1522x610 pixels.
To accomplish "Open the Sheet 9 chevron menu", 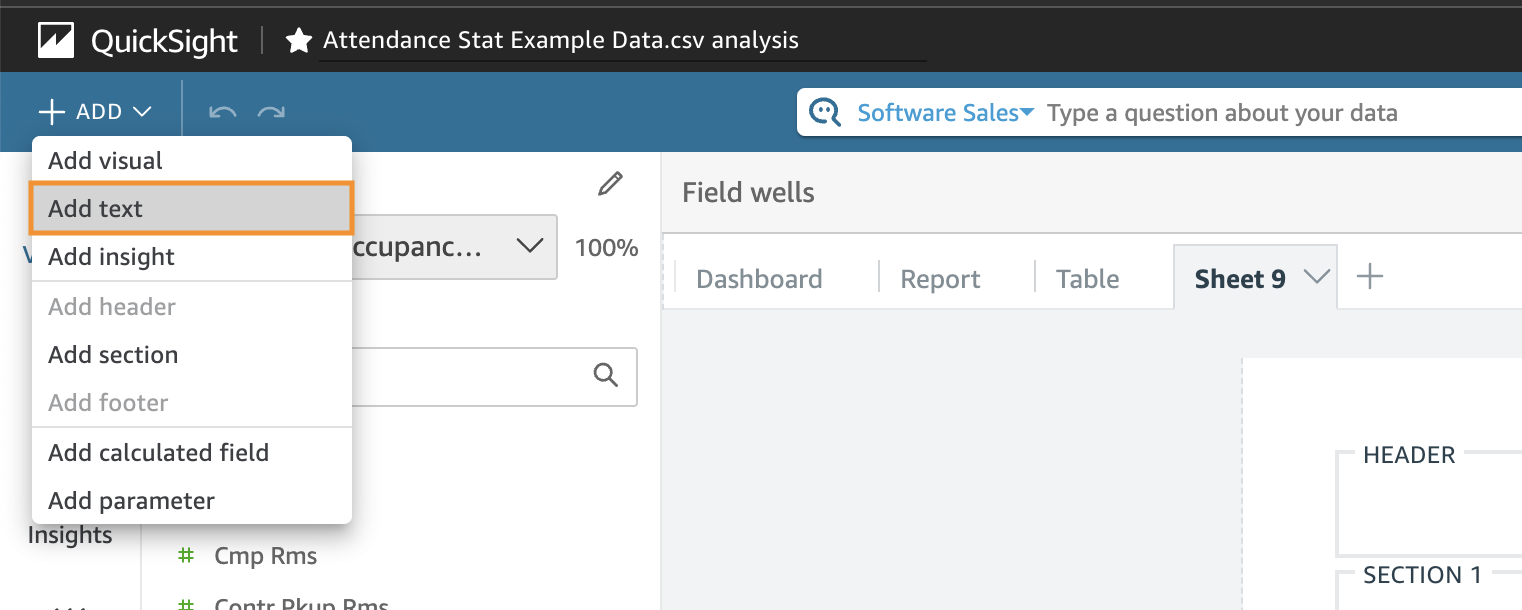I will click(1318, 278).
